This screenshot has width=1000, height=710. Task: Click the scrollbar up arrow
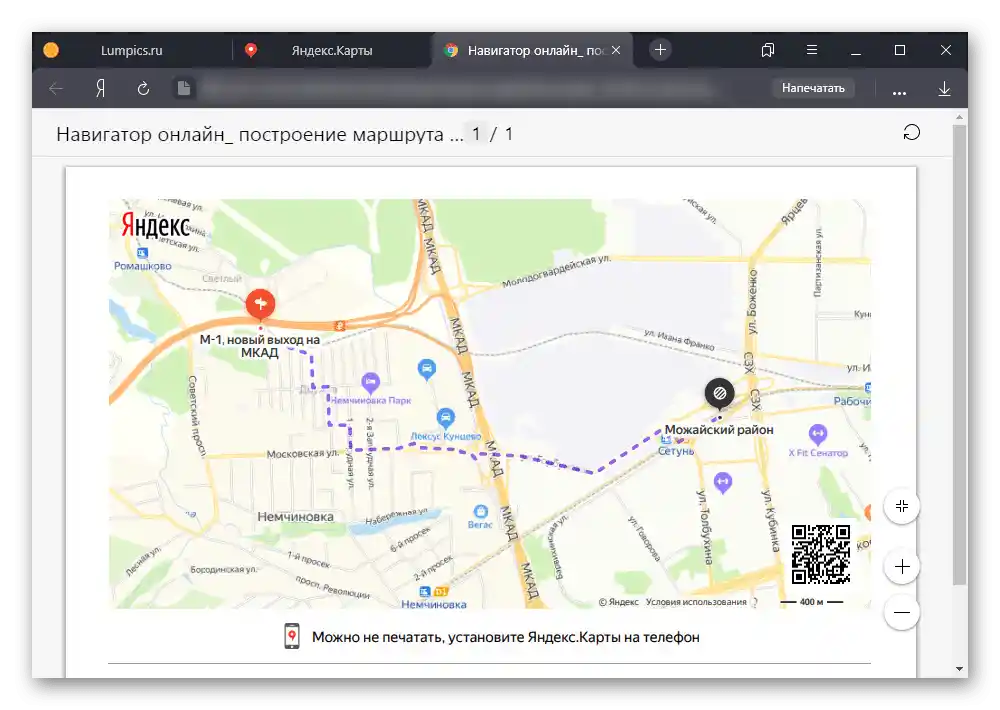[x=959, y=117]
